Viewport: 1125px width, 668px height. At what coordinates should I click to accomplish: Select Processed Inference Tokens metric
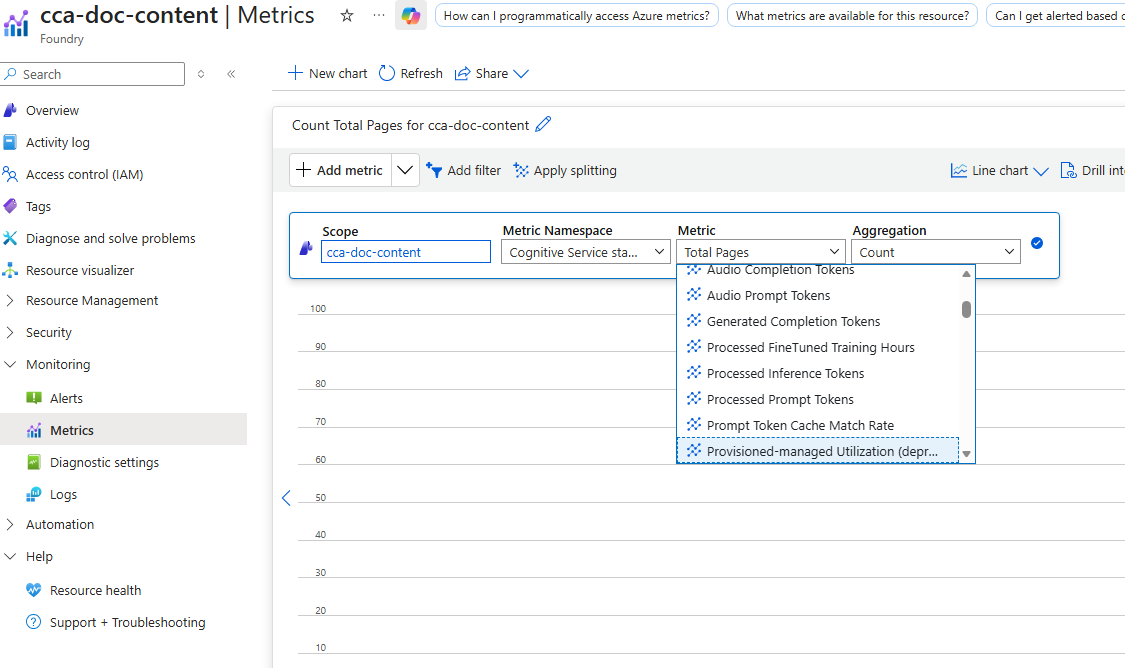click(785, 373)
